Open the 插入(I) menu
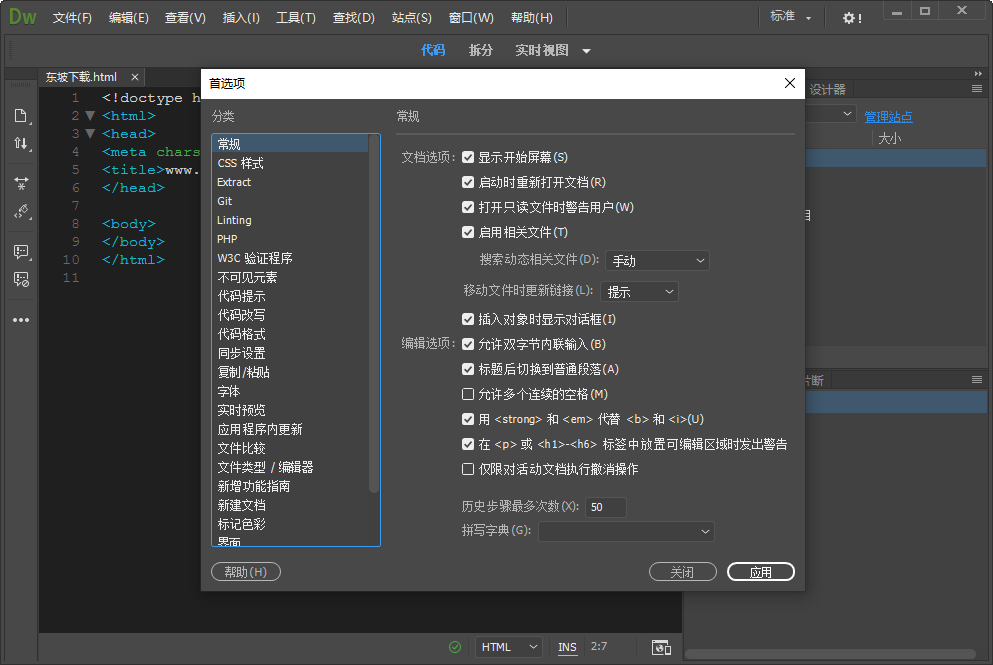 point(241,18)
